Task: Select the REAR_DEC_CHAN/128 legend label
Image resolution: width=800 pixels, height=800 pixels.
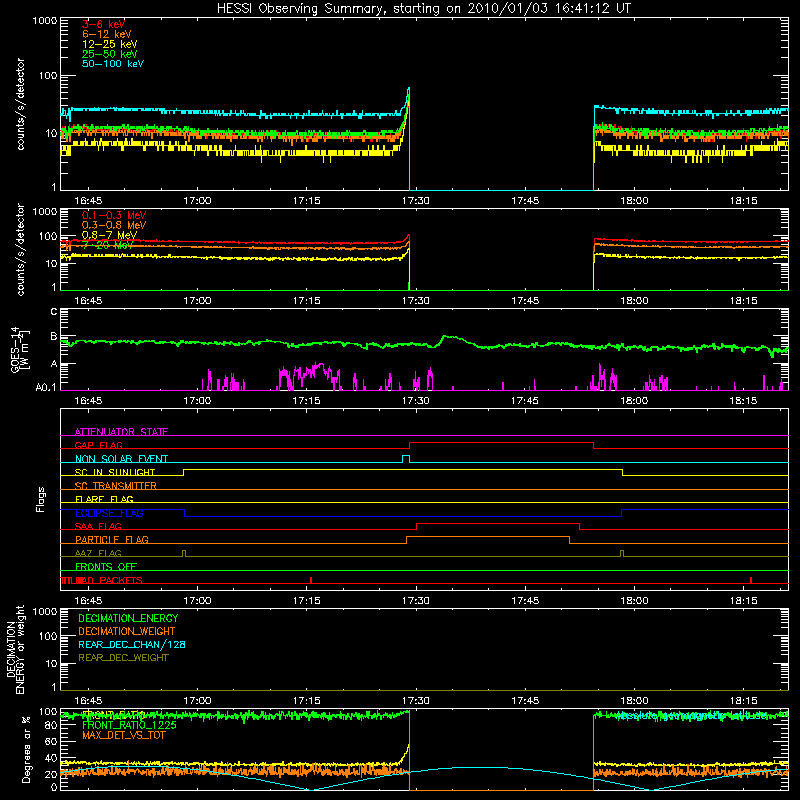Action: coord(132,644)
